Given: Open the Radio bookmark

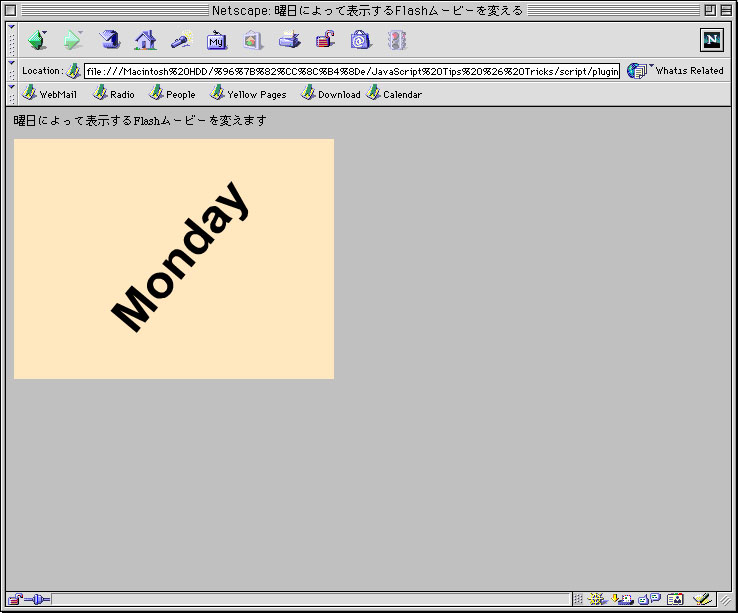Looking at the screenshot, I should click(113, 93).
